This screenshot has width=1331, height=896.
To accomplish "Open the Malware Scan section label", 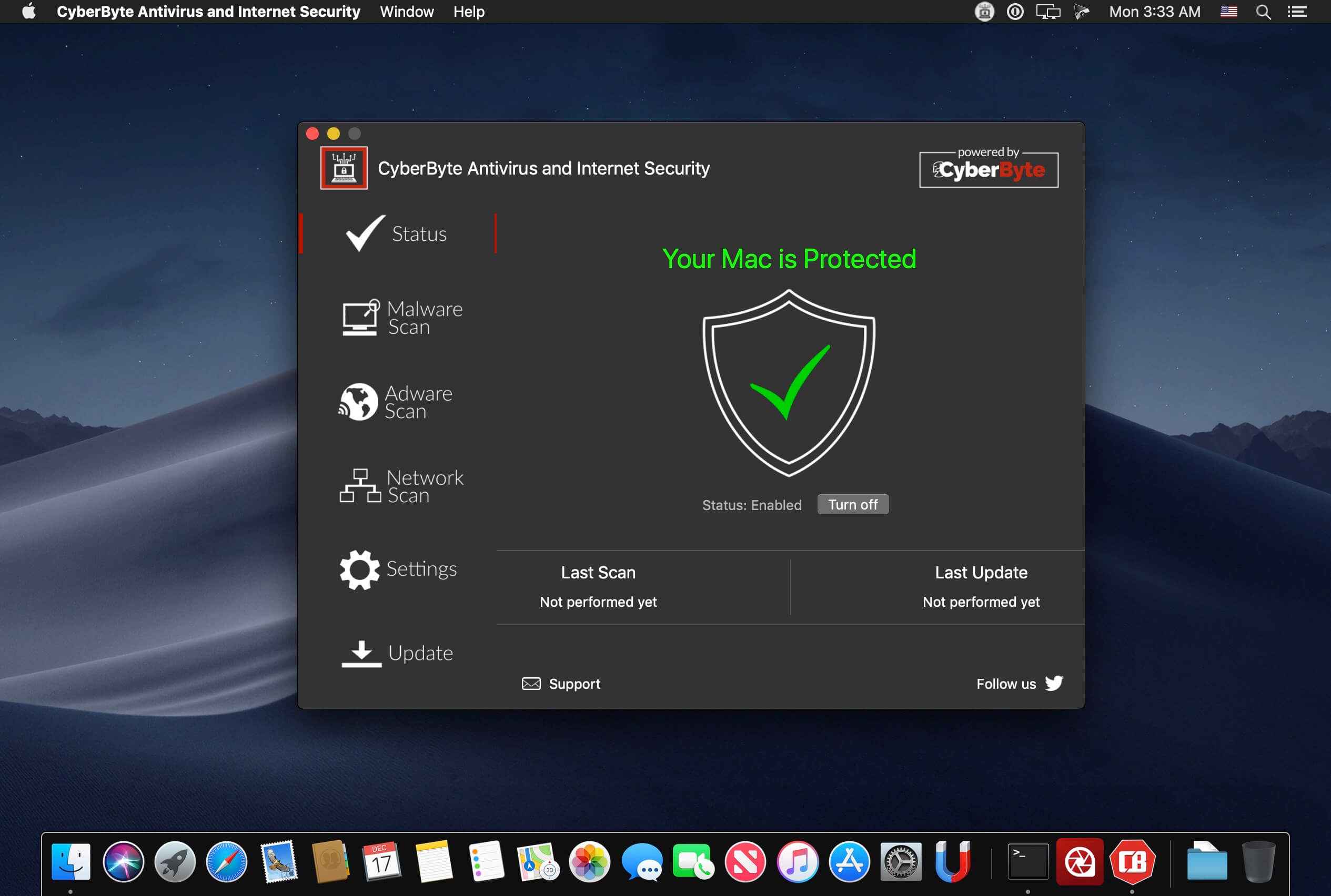I will coord(425,318).
